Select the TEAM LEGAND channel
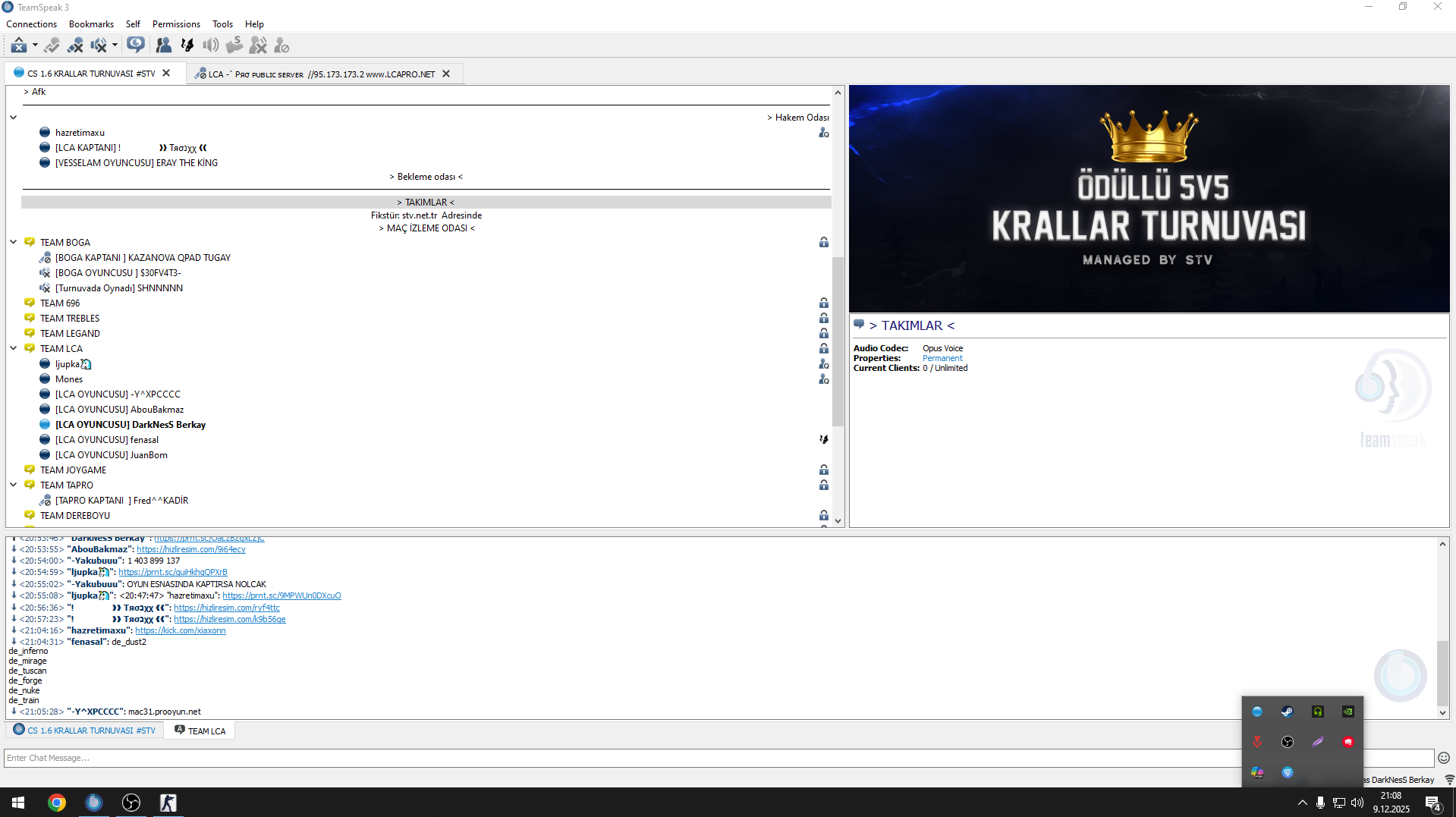The height and width of the screenshot is (817, 1456). (x=70, y=334)
